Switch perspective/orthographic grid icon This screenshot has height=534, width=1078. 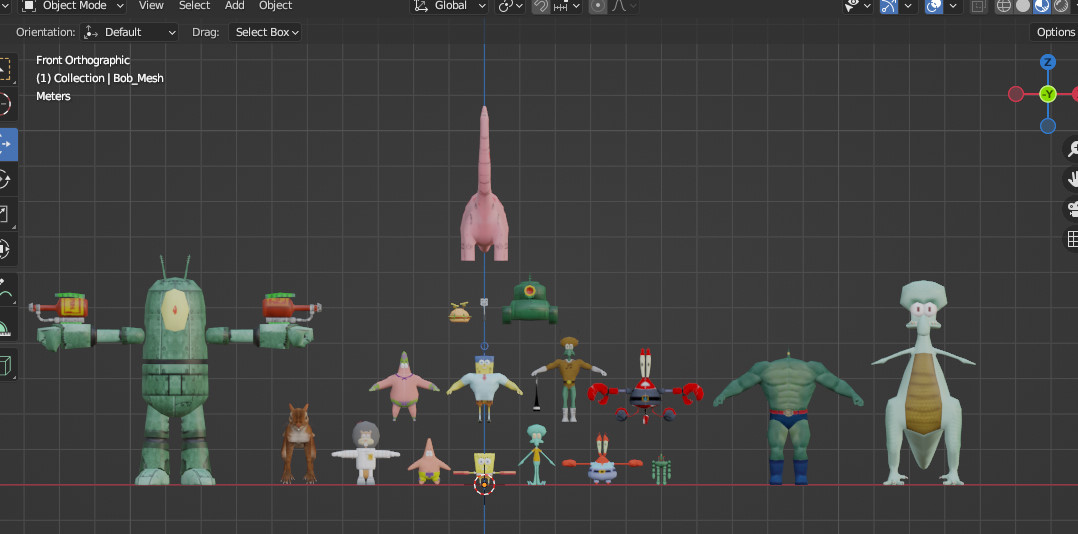[1070, 239]
